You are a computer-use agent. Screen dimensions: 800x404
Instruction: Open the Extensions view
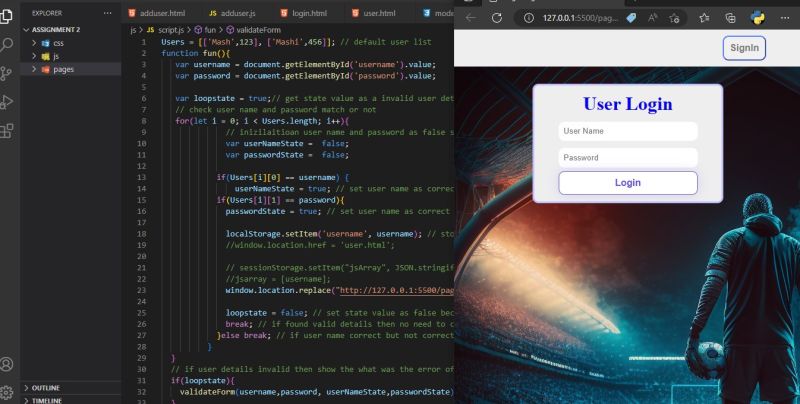tap(7, 131)
